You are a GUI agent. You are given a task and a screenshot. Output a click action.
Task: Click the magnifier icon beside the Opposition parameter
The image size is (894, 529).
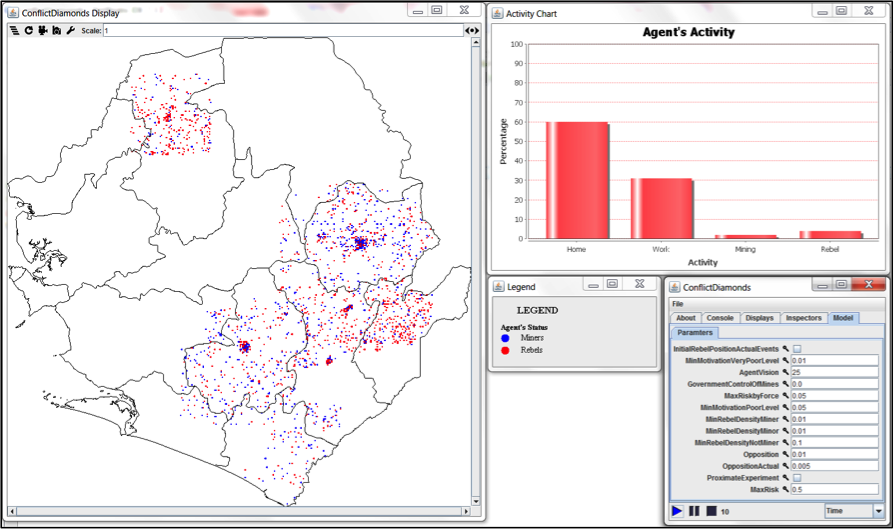(x=785, y=454)
